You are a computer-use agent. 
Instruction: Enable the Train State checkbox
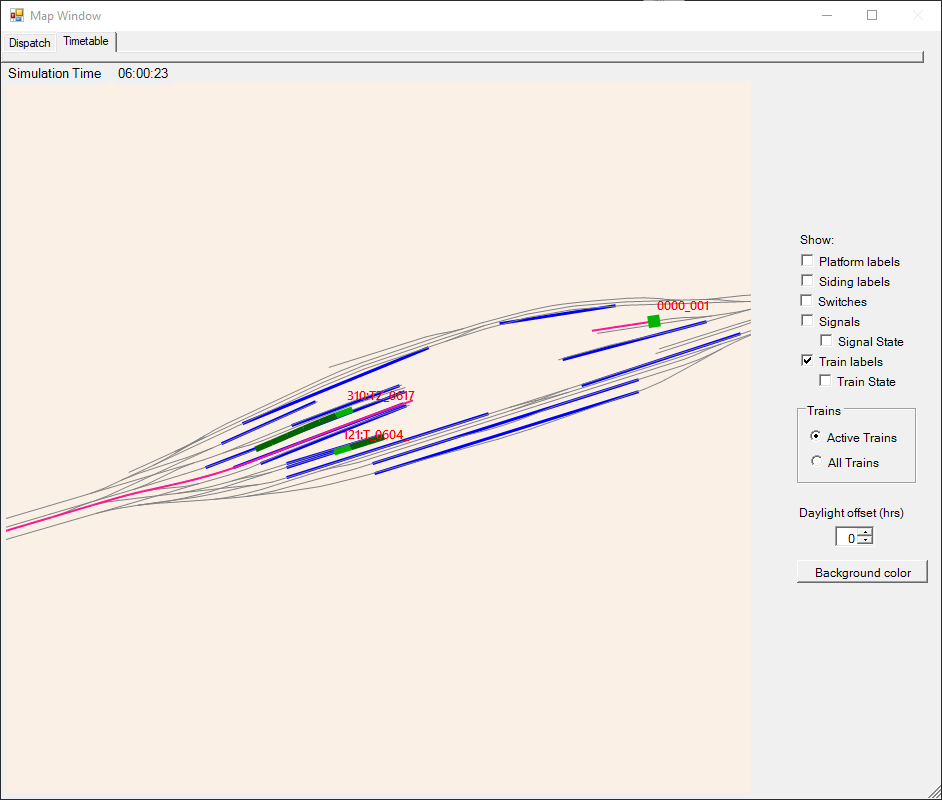[x=826, y=381]
